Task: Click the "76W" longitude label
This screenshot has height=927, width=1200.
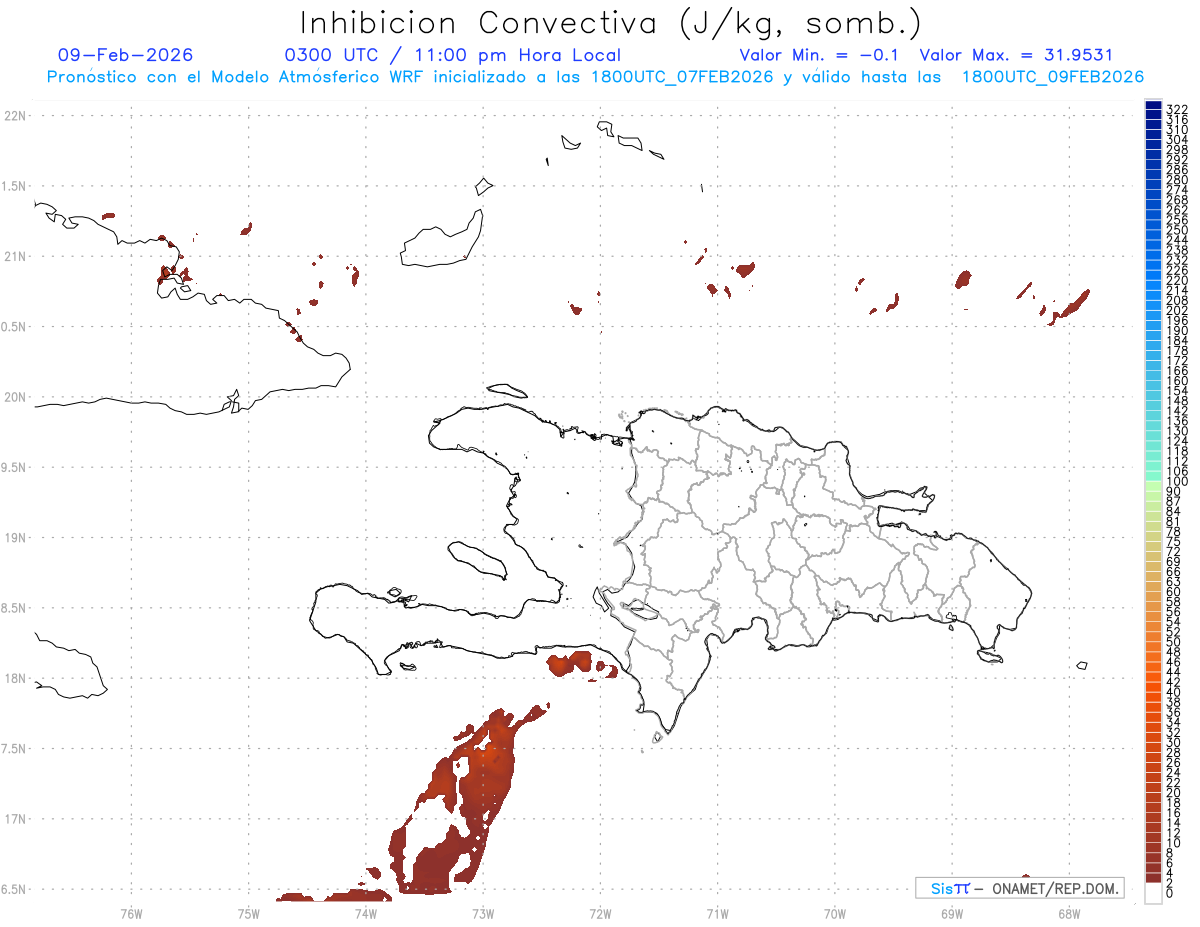Action: [131, 912]
